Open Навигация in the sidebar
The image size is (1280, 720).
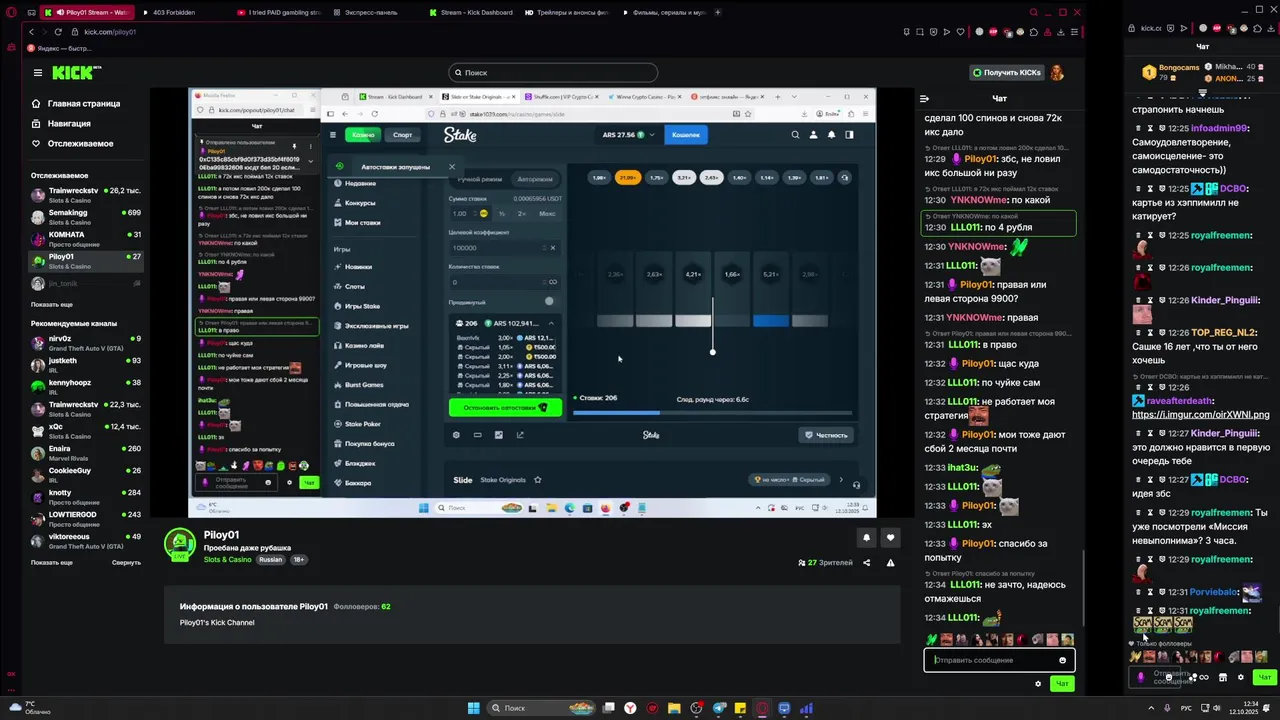[x=62, y=123]
